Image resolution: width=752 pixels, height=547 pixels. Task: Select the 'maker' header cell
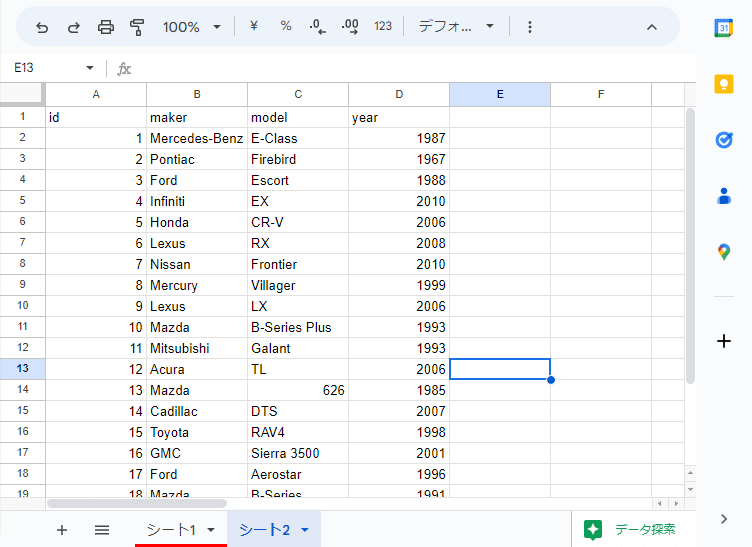[x=197, y=117]
